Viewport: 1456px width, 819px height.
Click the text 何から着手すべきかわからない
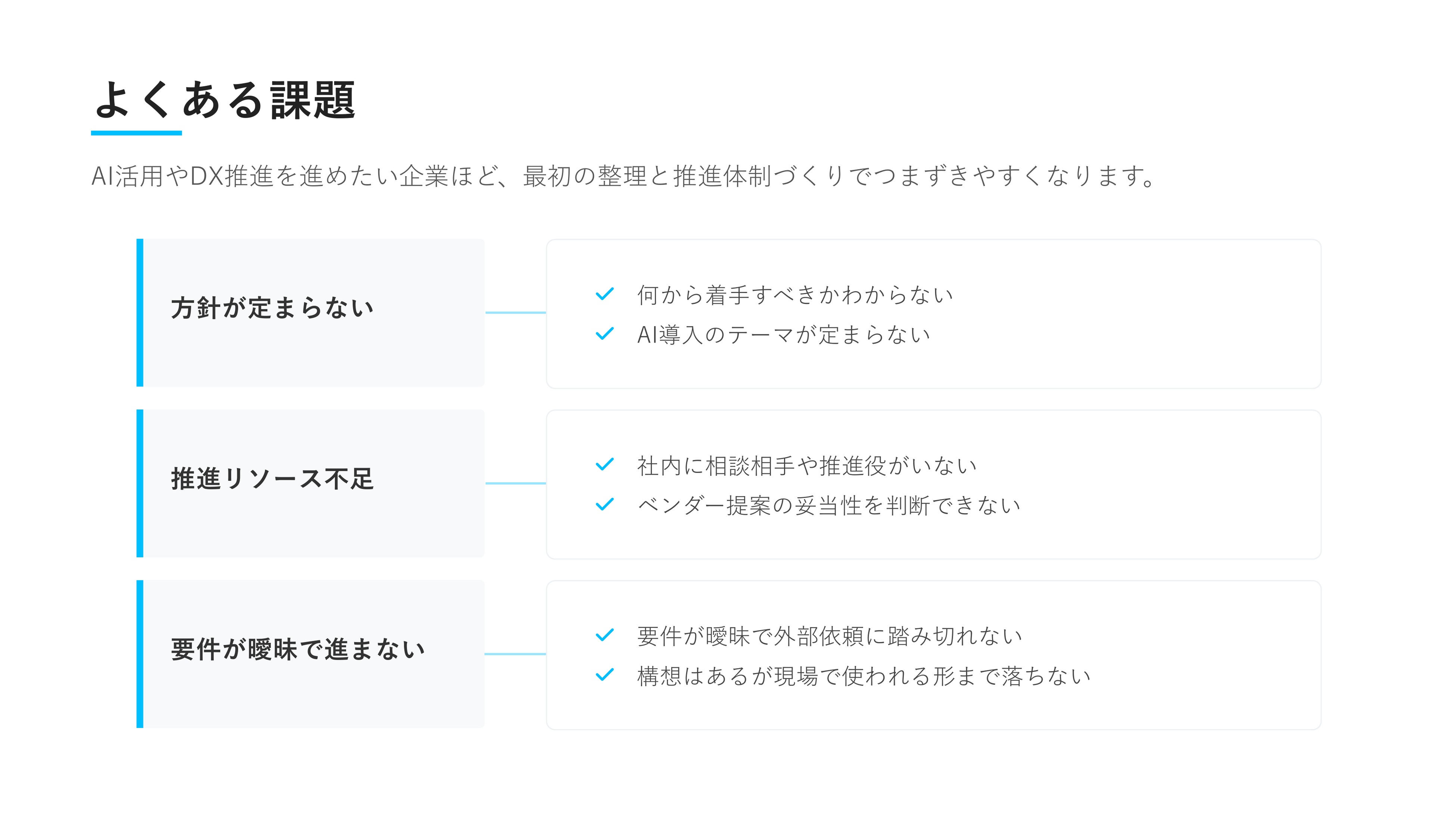pyautogui.click(x=795, y=295)
